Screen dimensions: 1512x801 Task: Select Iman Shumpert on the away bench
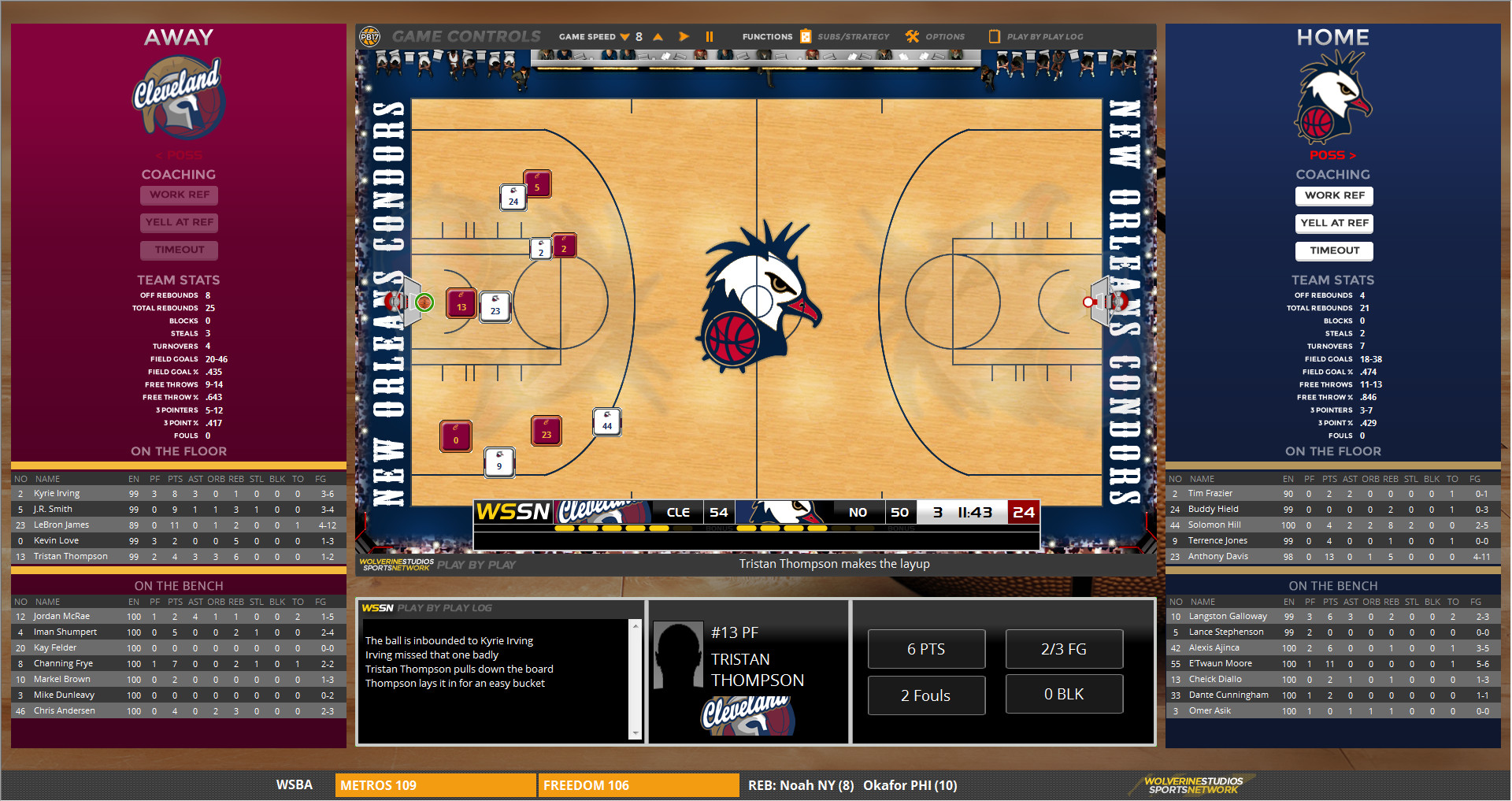(x=179, y=632)
